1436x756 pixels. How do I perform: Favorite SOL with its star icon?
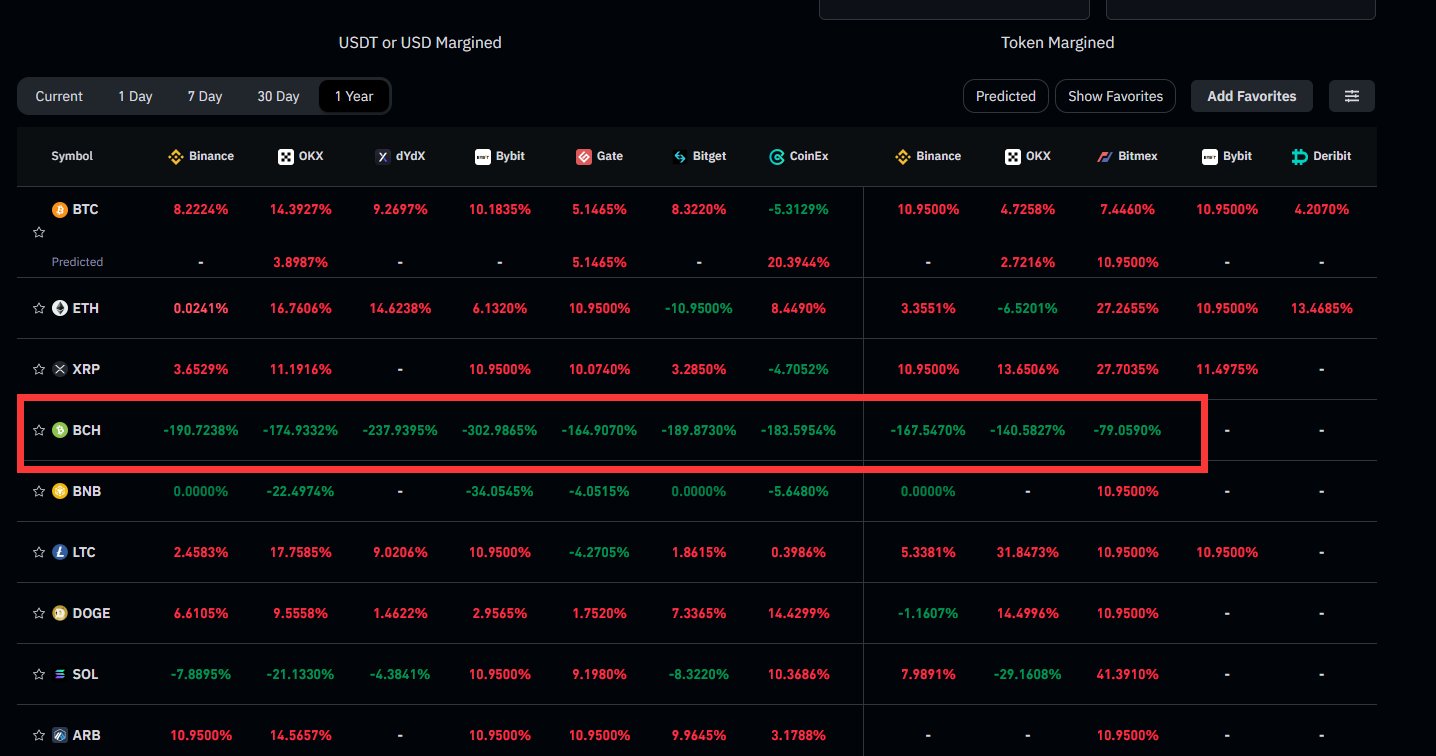click(39, 674)
